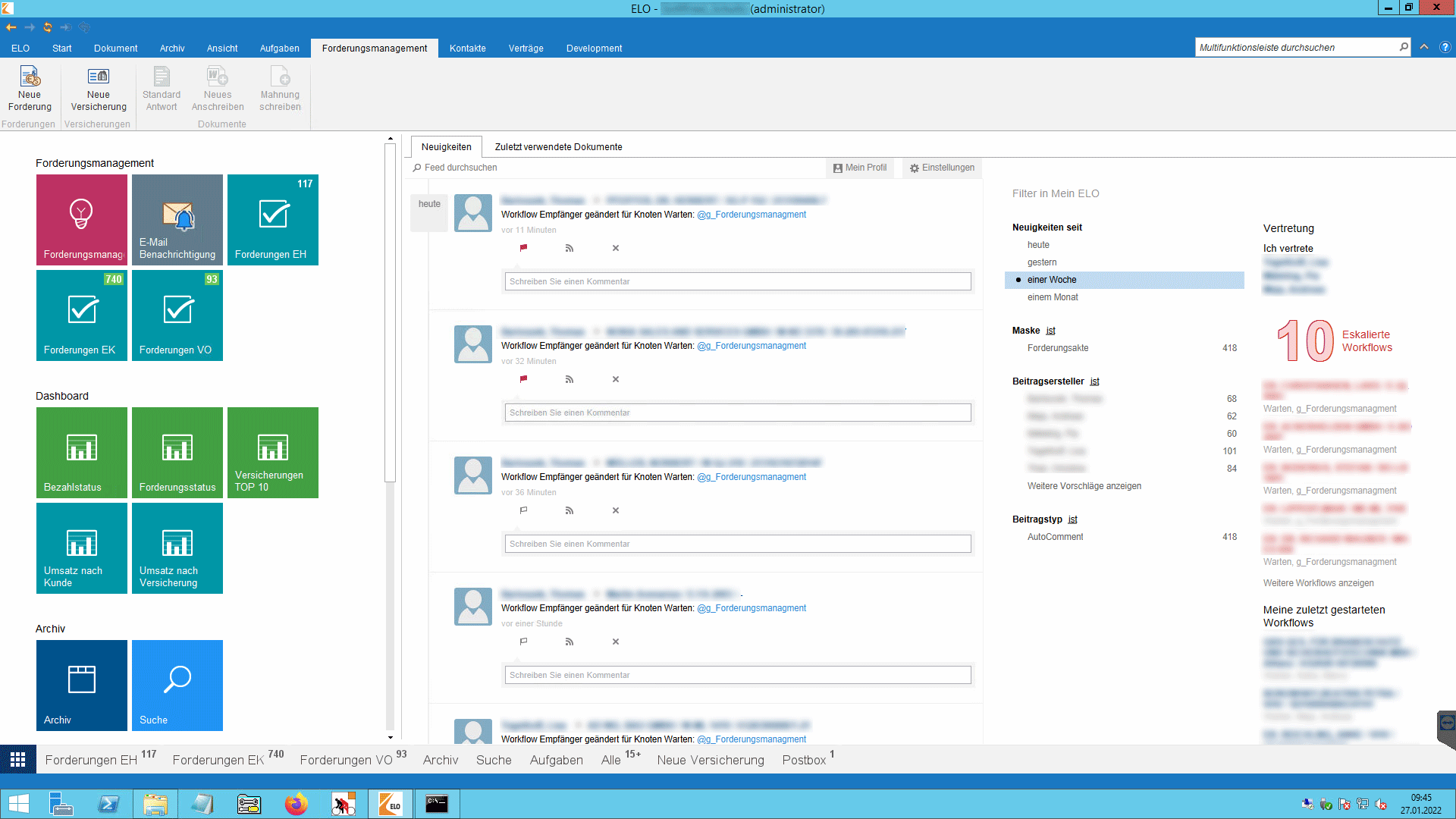Open the Versicherungen TOP 10 tile
Viewport: 1456px width, 819px height.
tap(273, 453)
